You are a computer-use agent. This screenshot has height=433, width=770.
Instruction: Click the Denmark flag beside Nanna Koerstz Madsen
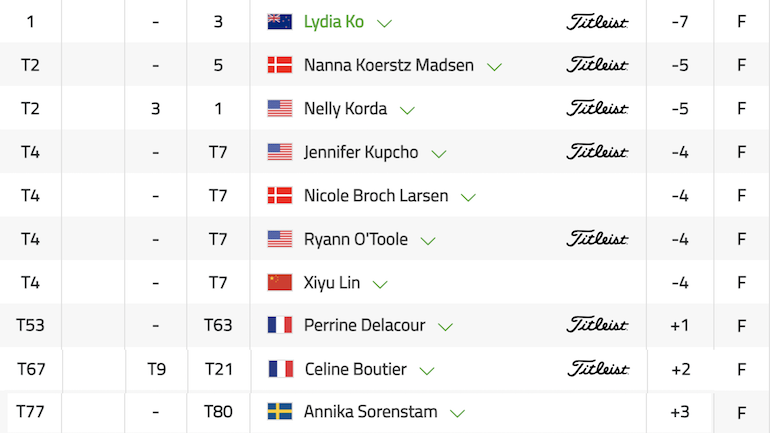[279, 65]
